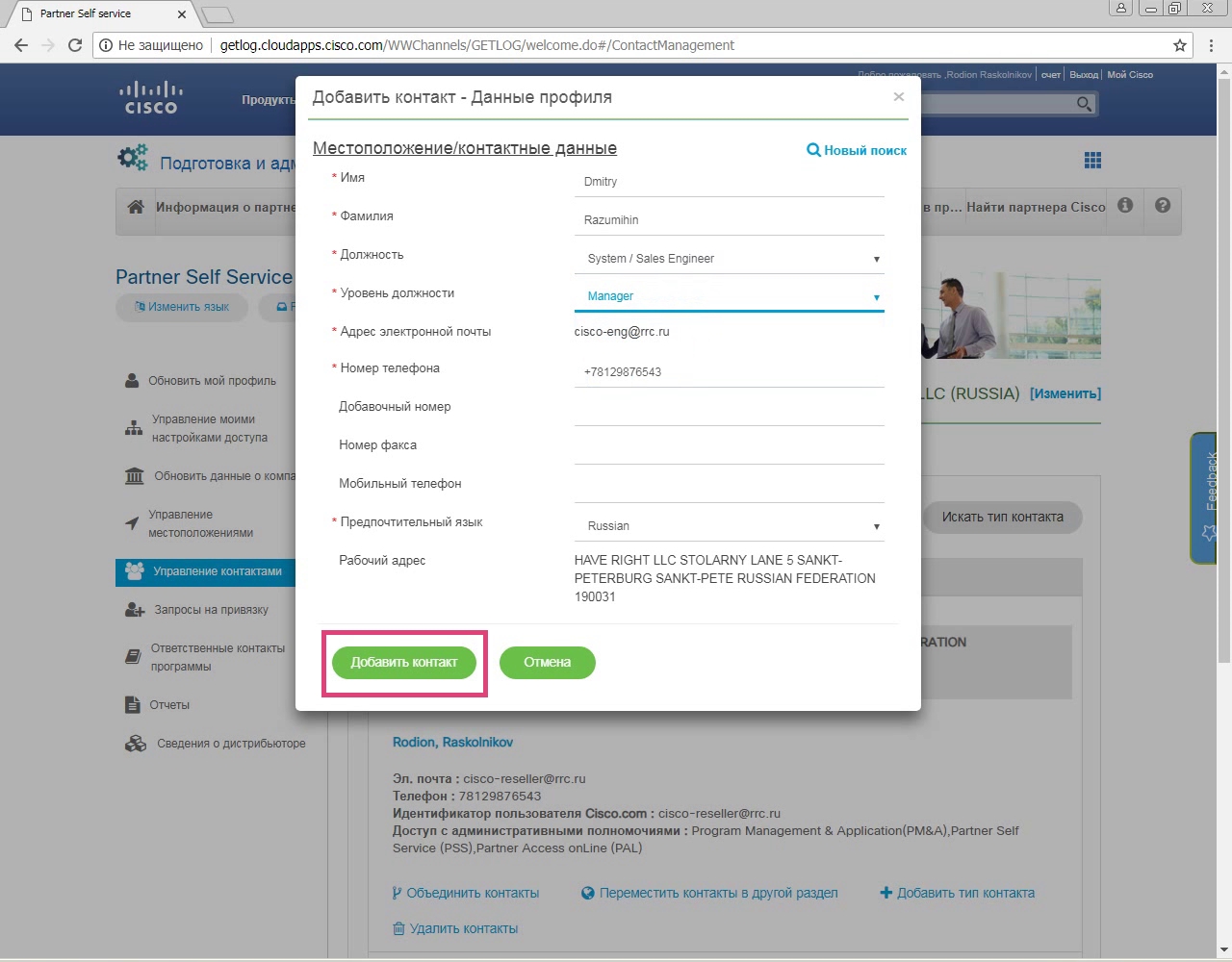1232x962 pixels.
Task: Click the Мобильный телефон input field
Action: pos(730,488)
